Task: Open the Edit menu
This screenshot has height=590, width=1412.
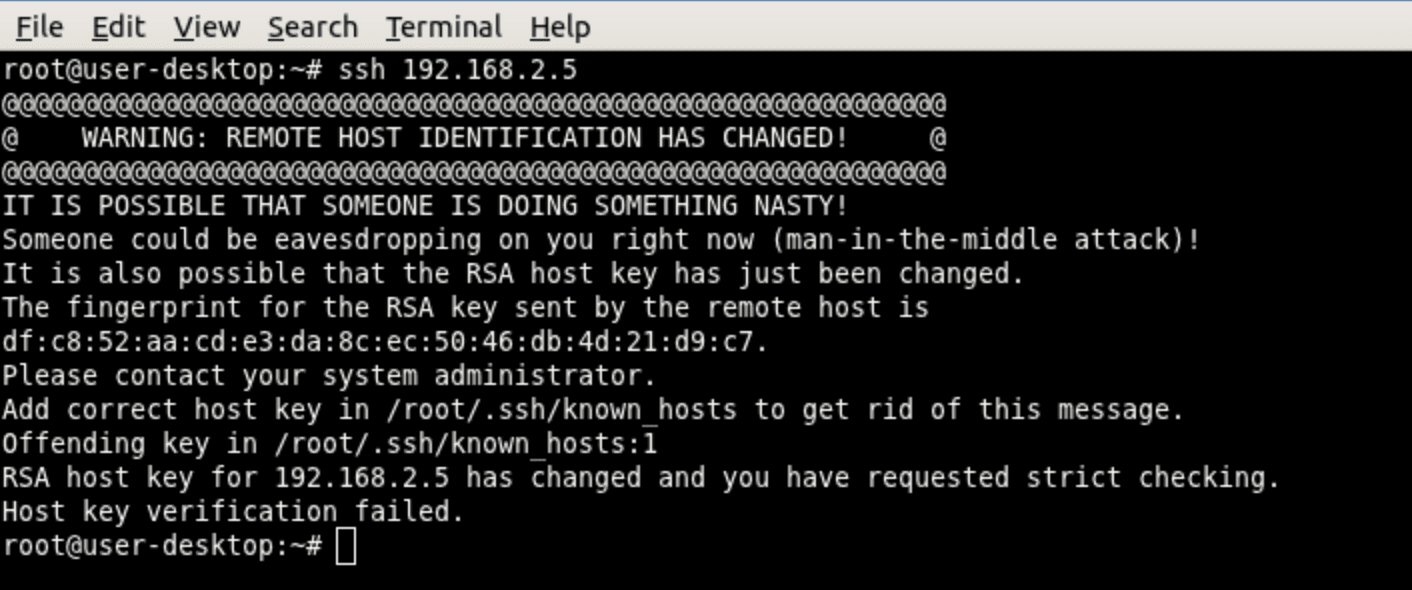Action: tap(117, 27)
